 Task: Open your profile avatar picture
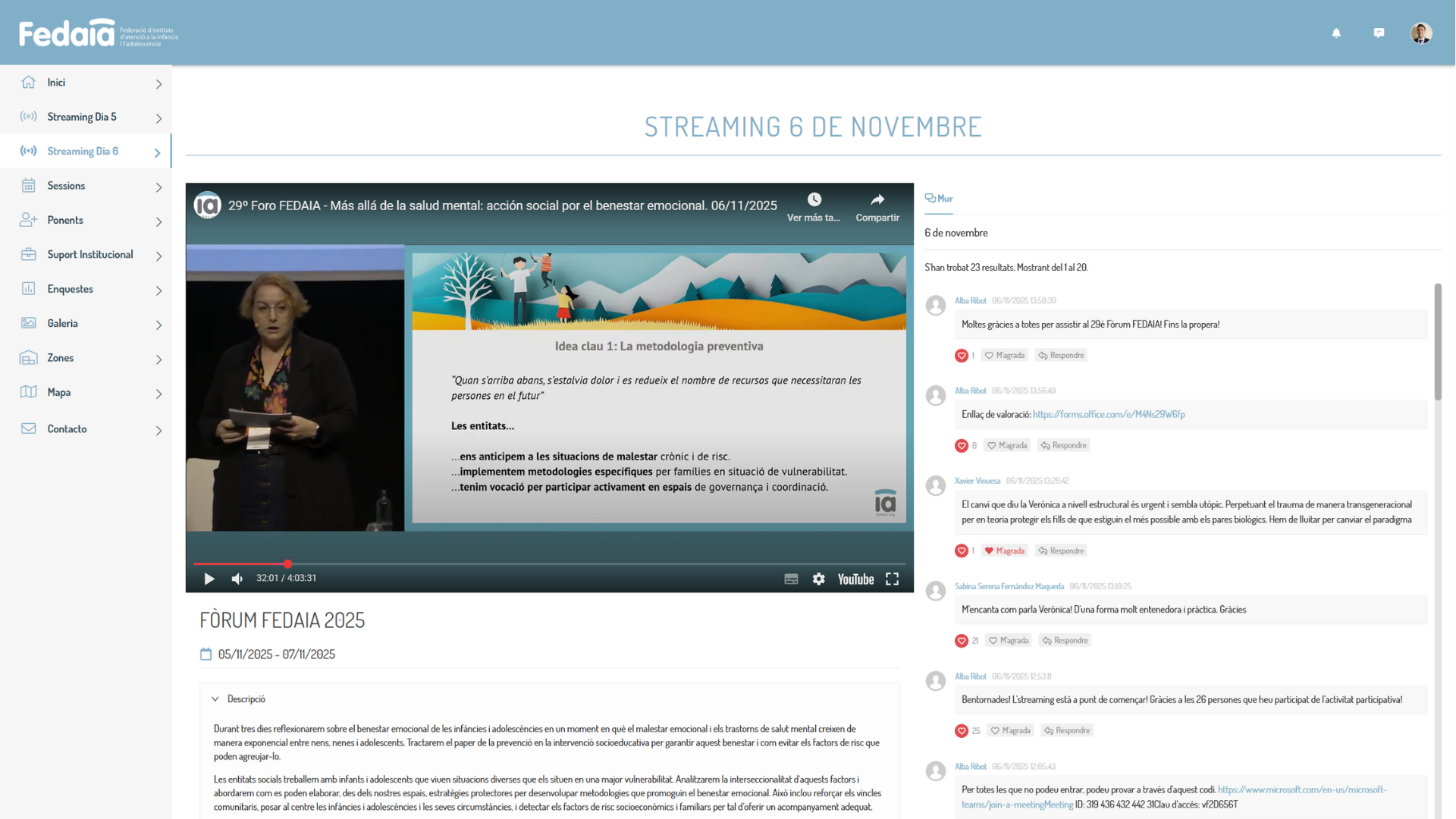click(x=1420, y=33)
